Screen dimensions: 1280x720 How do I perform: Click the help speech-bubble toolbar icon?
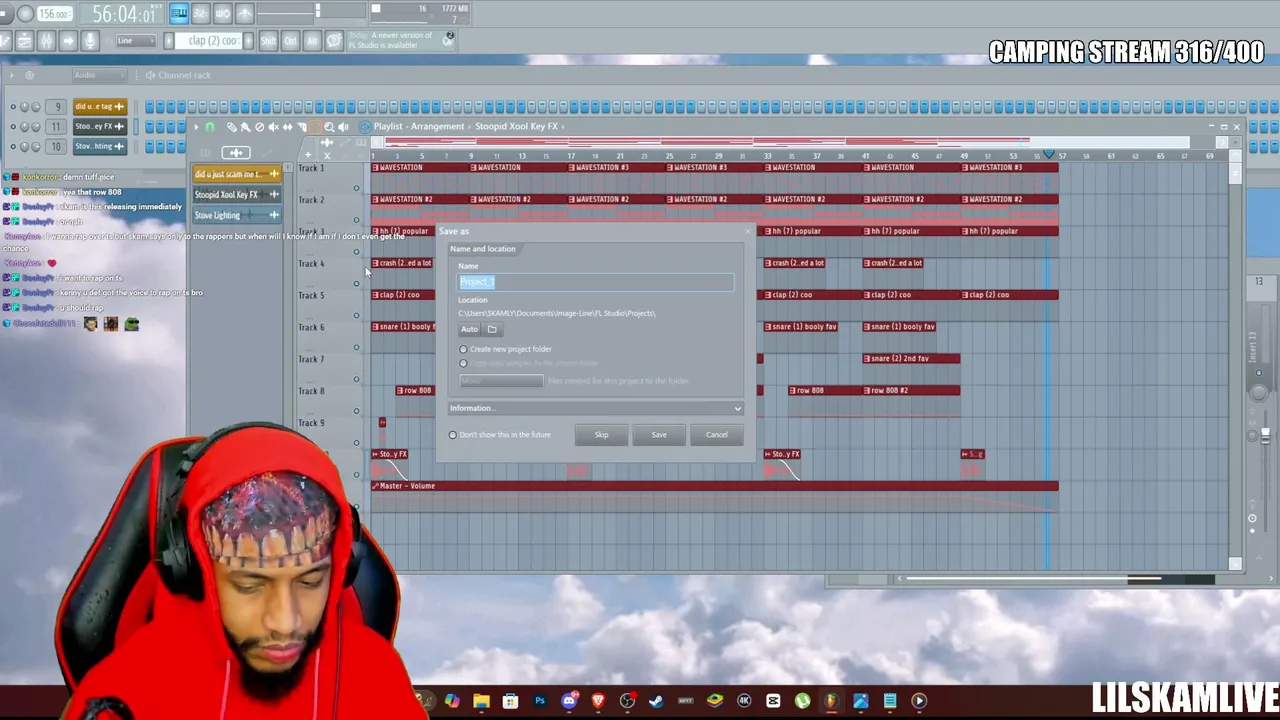(334, 41)
